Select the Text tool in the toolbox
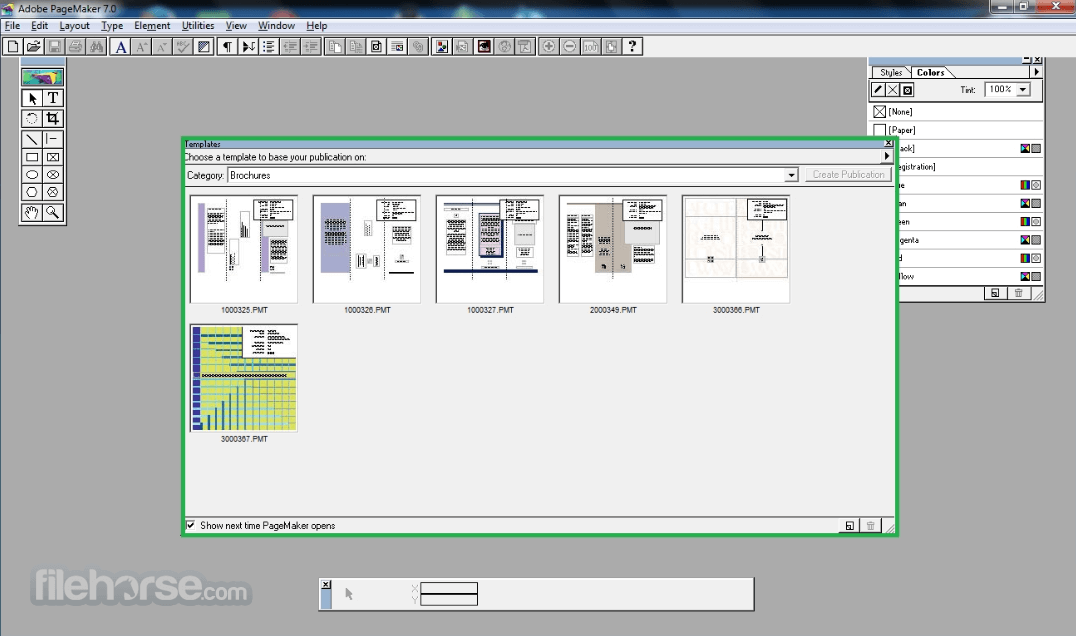The image size is (1076, 636). [53, 98]
